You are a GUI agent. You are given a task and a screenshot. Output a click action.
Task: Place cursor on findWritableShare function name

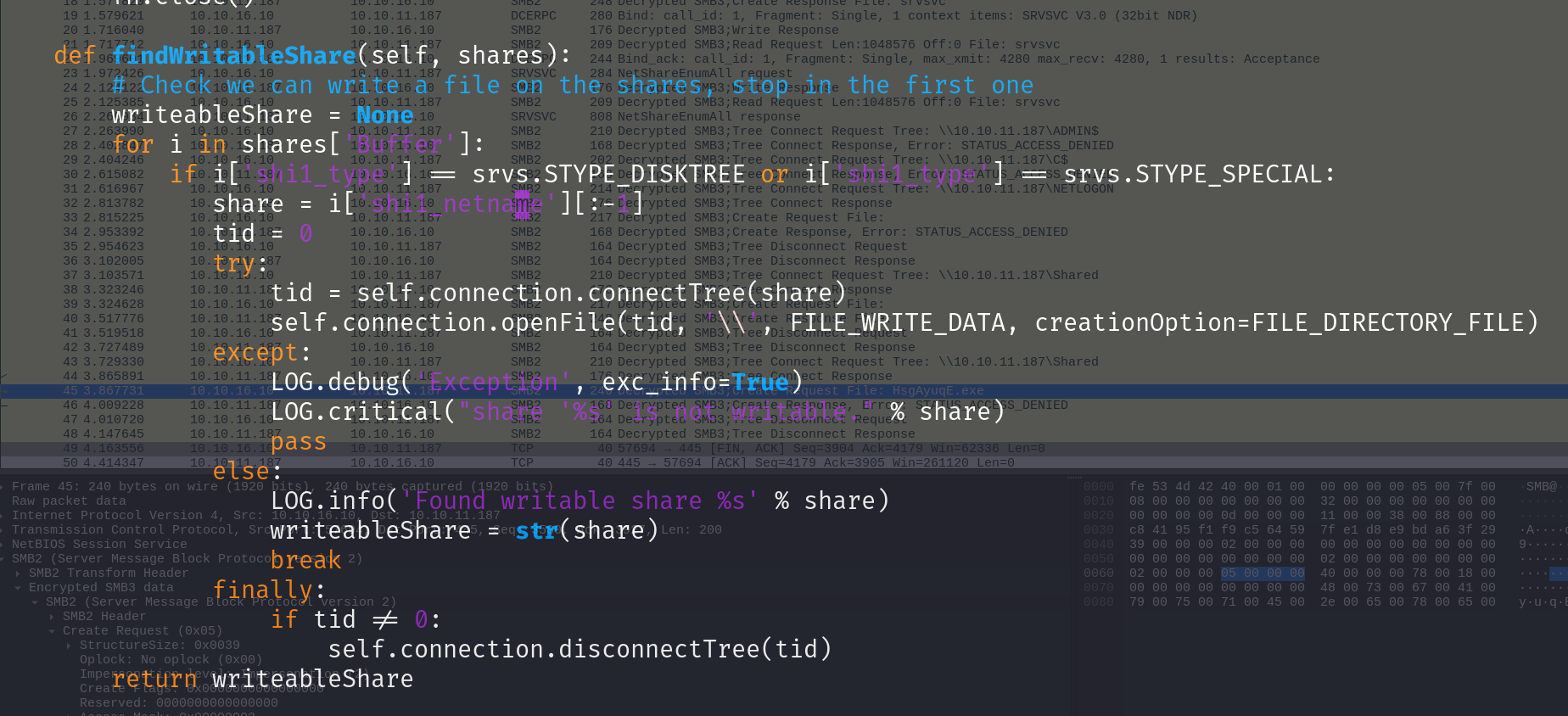pyautogui.click(x=233, y=55)
